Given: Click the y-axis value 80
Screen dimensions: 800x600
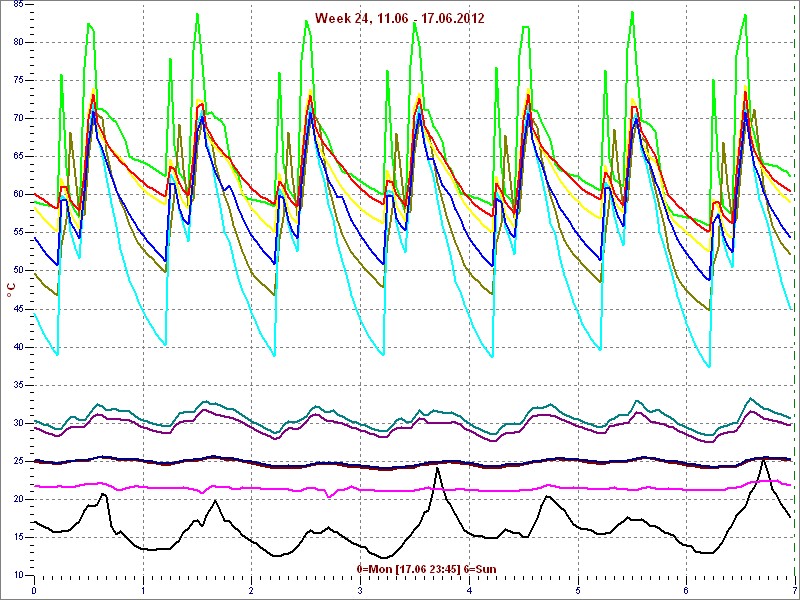Looking at the screenshot, I should [x=17, y=42].
